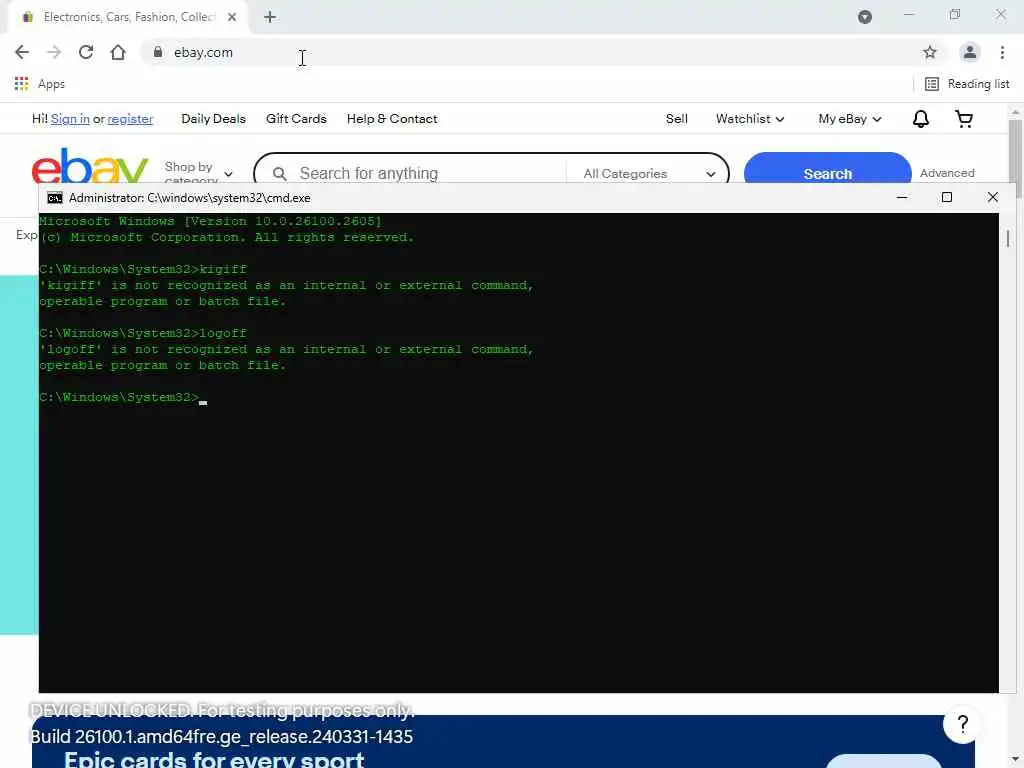Screen dimensions: 1024x768
Task: Bookmark this page with the star icon
Action: coord(929,52)
